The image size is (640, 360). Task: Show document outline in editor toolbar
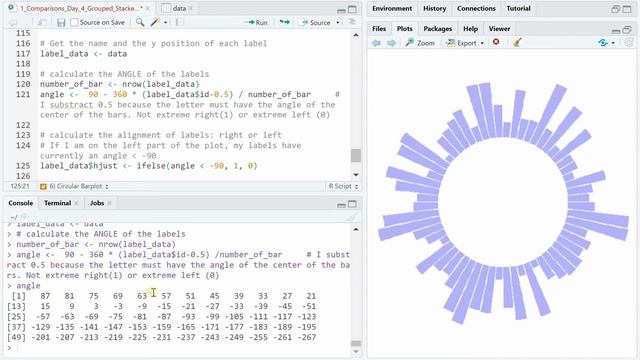pyautogui.click(x=352, y=22)
